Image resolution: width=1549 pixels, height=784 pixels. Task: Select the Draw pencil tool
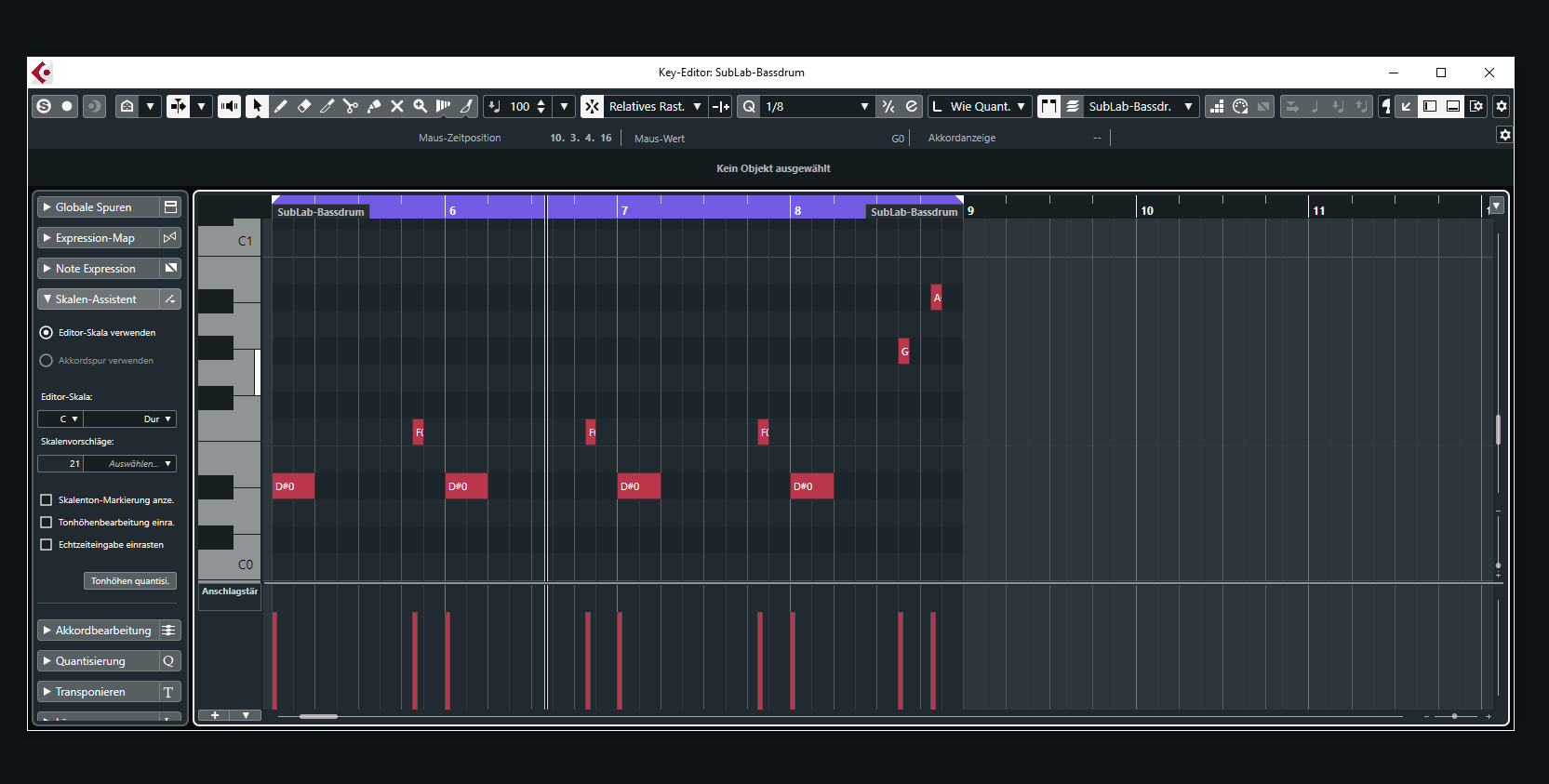point(281,106)
